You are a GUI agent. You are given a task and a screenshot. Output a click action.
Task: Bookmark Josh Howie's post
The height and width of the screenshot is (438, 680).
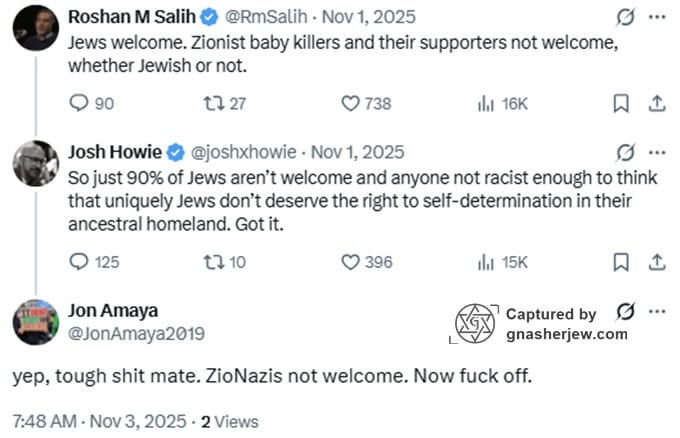620,262
